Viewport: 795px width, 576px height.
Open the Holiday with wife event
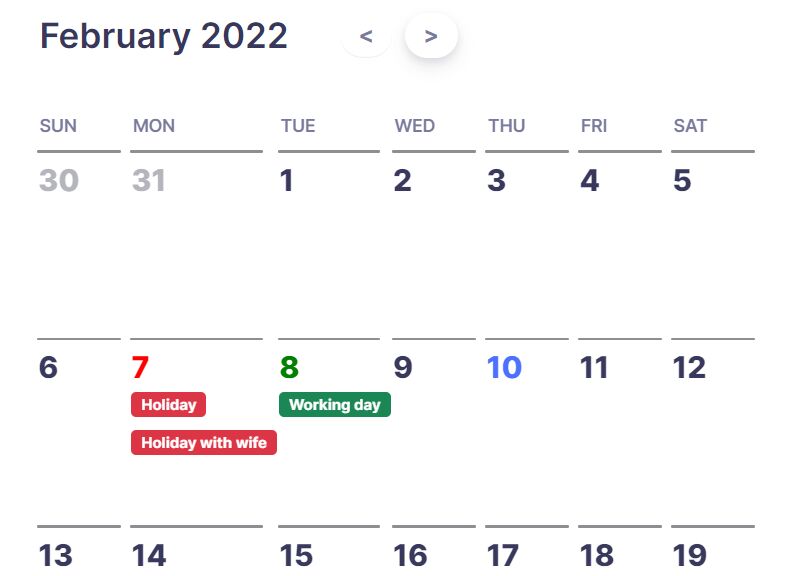(204, 443)
